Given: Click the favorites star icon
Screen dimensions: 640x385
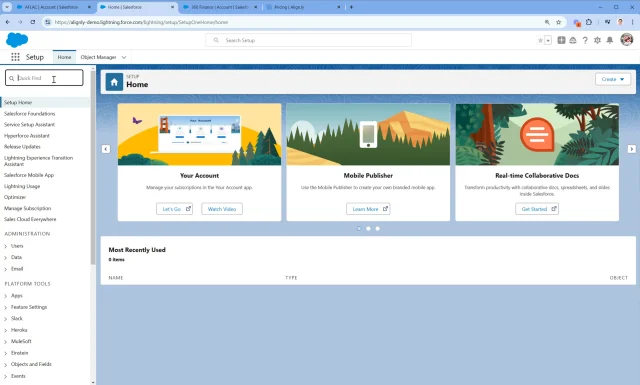Looking at the screenshot, I should tap(540, 40).
